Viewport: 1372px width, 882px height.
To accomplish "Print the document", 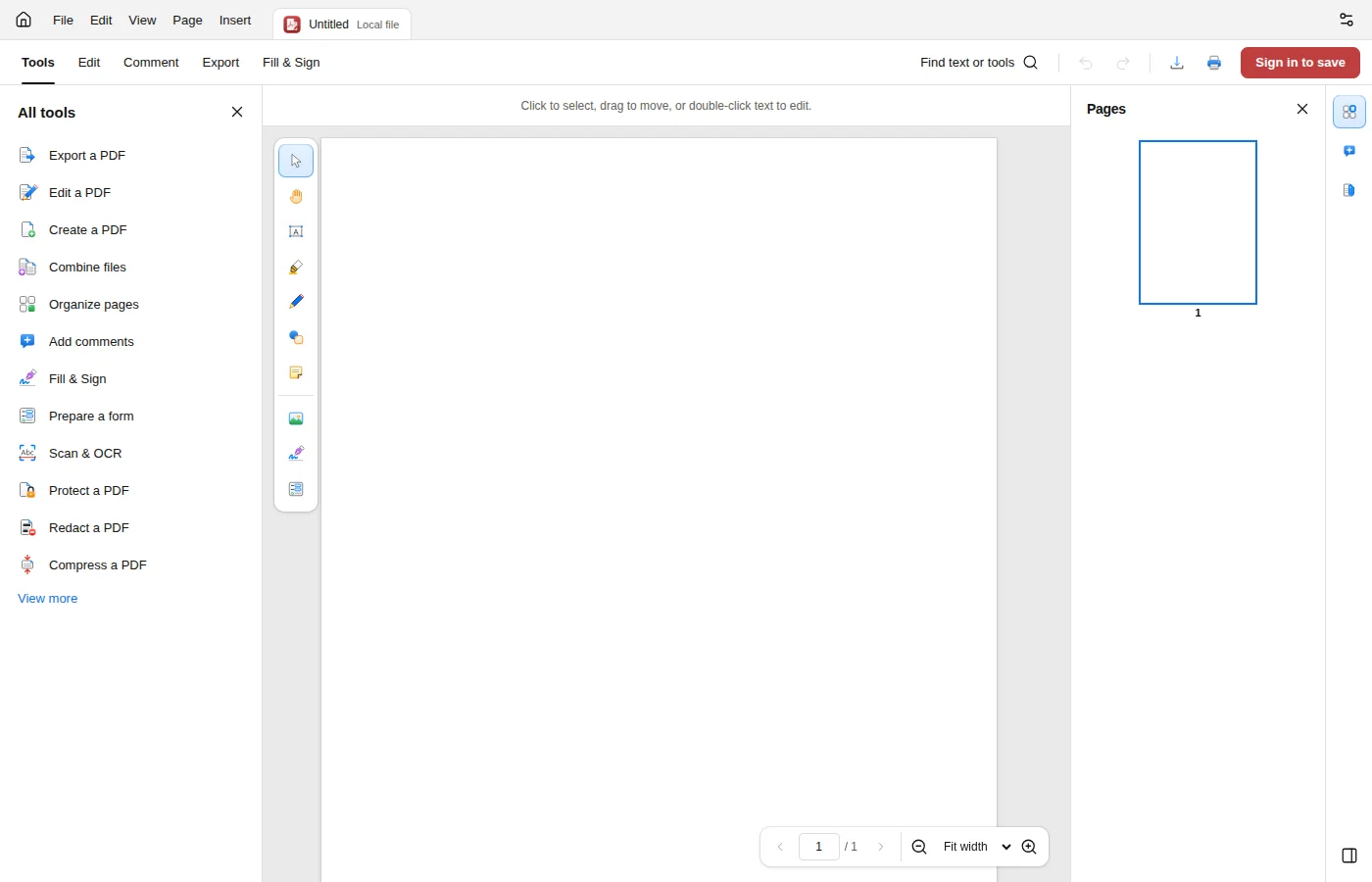I will click(x=1214, y=63).
